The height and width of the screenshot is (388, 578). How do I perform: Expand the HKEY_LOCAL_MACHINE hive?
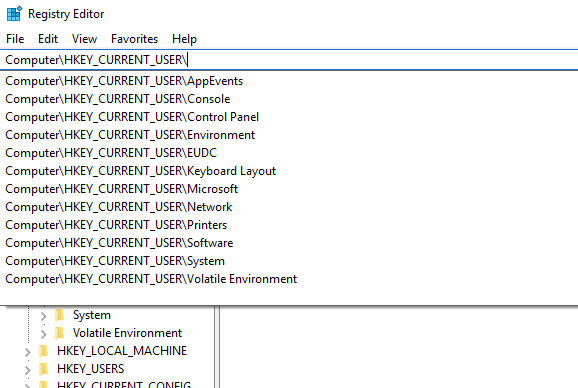[28, 352]
